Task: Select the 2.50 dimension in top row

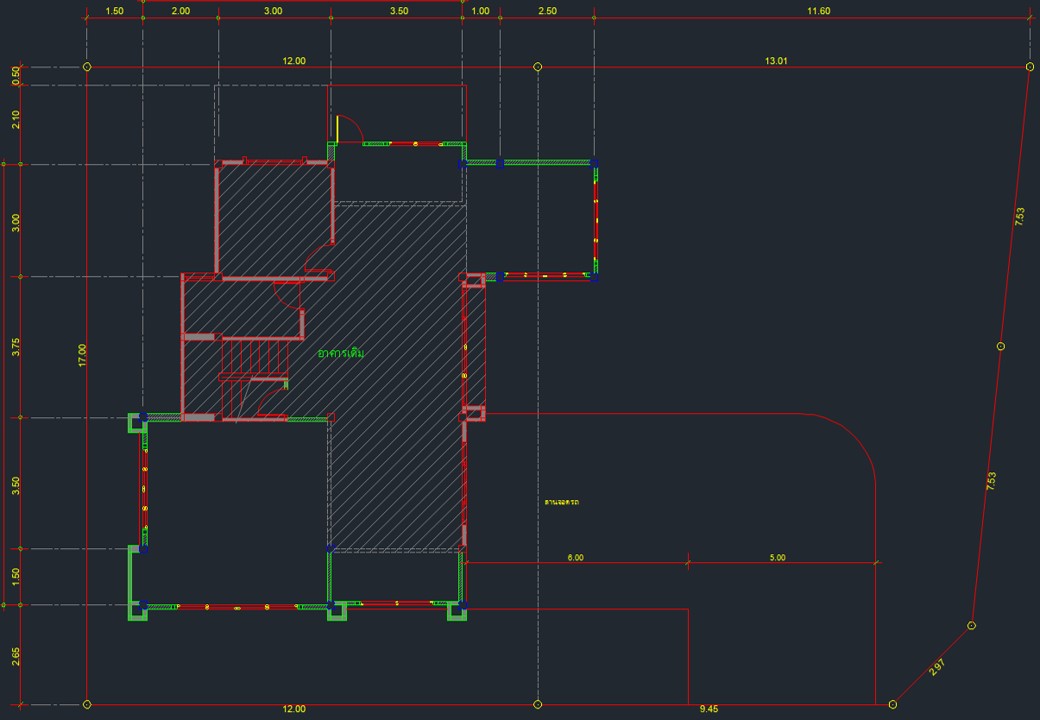Action: [547, 11]
